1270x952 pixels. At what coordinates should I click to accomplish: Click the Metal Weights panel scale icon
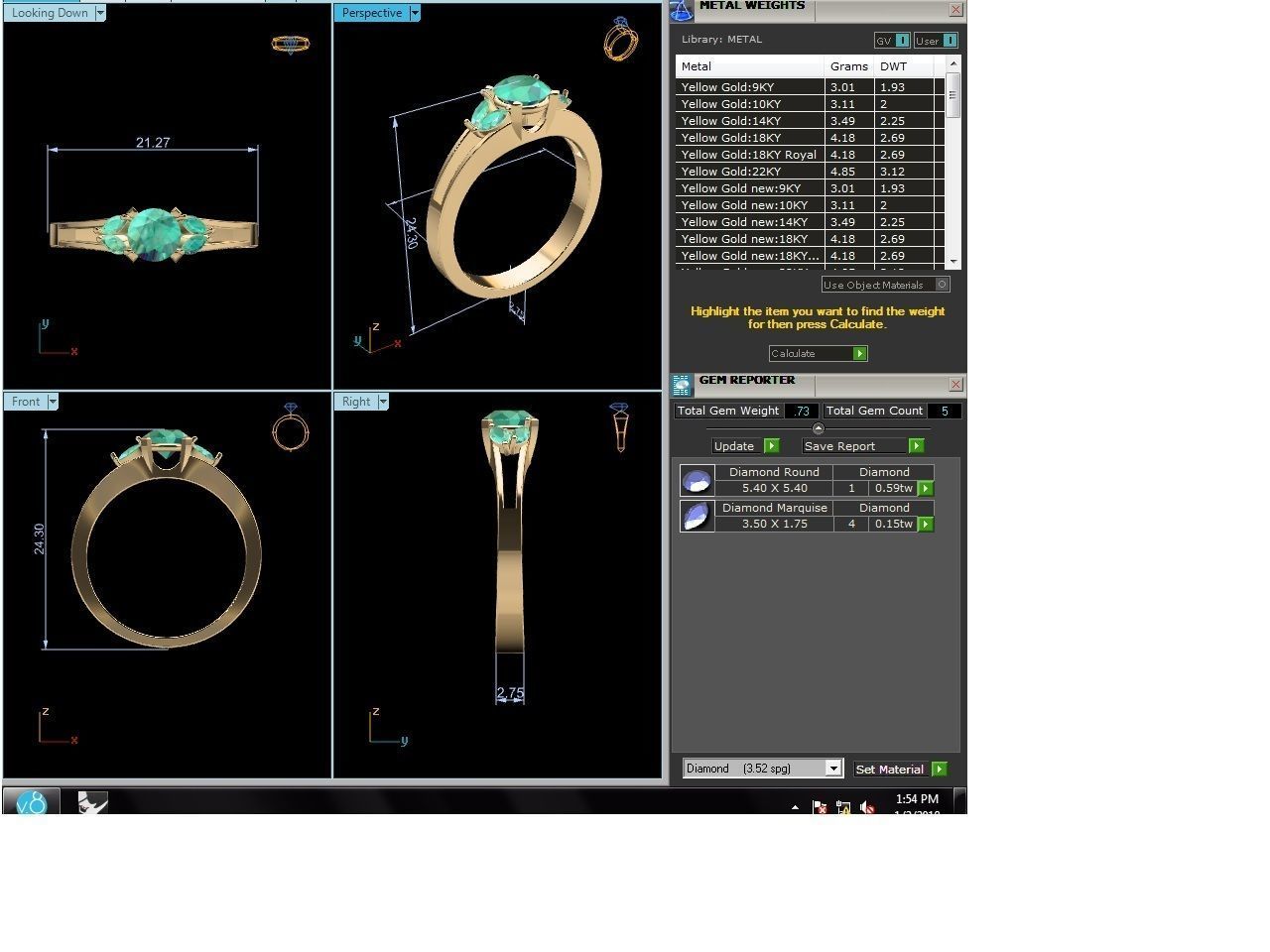pos(681,10)
